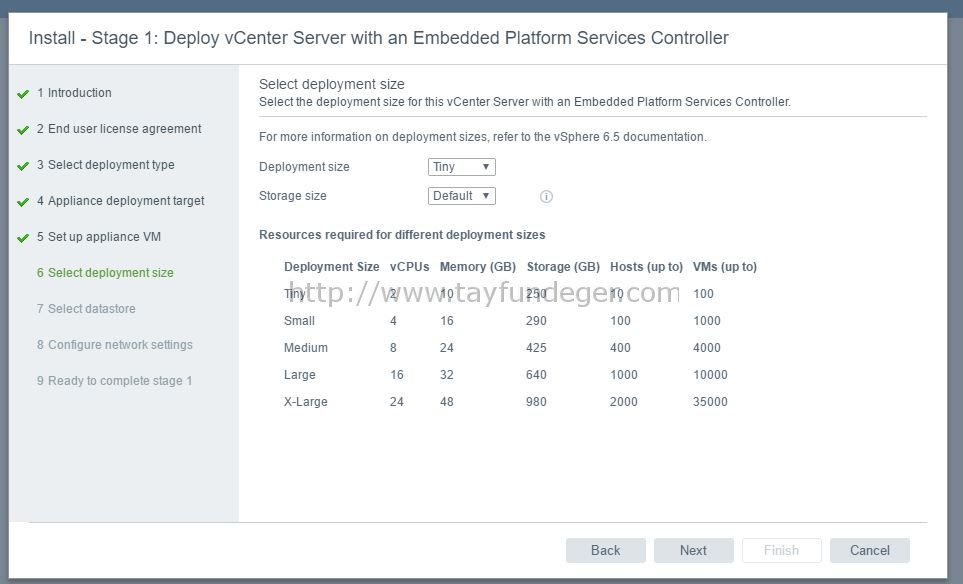Click the Small row hosts value 100
The width and height of the screenshot is (963, 584).
[x=620, y=321]
